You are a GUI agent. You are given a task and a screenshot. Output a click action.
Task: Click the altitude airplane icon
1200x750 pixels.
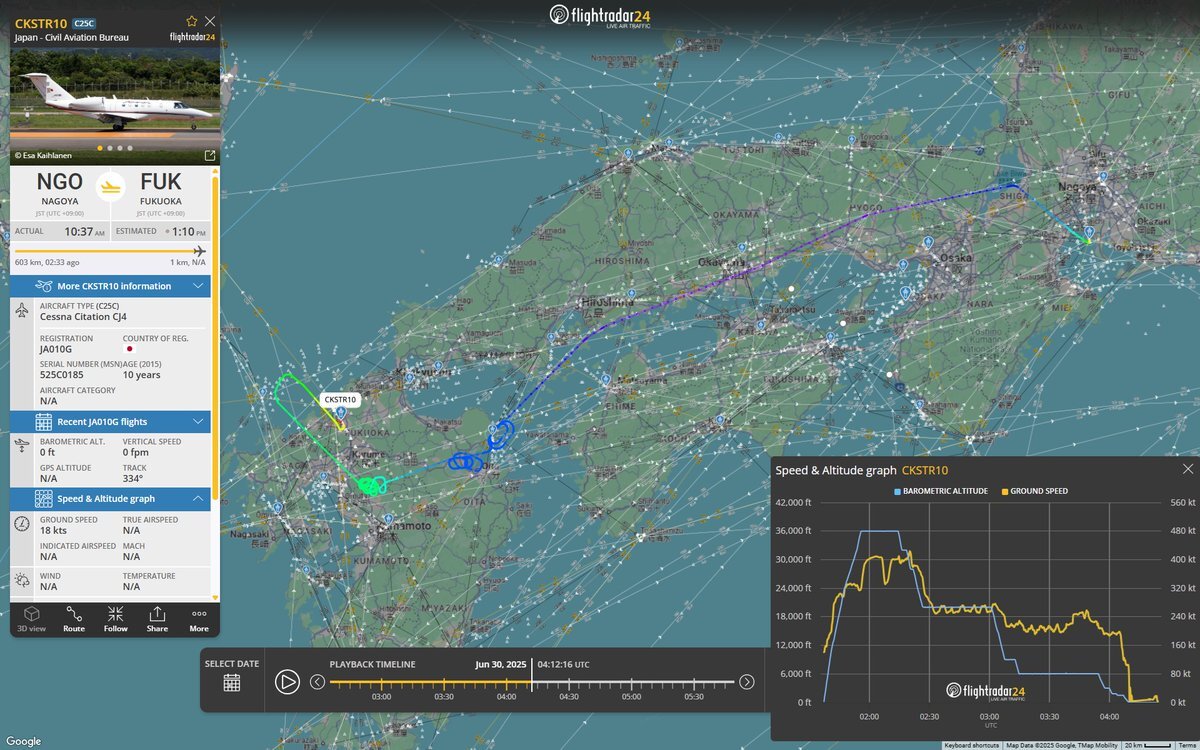(22, 447)
